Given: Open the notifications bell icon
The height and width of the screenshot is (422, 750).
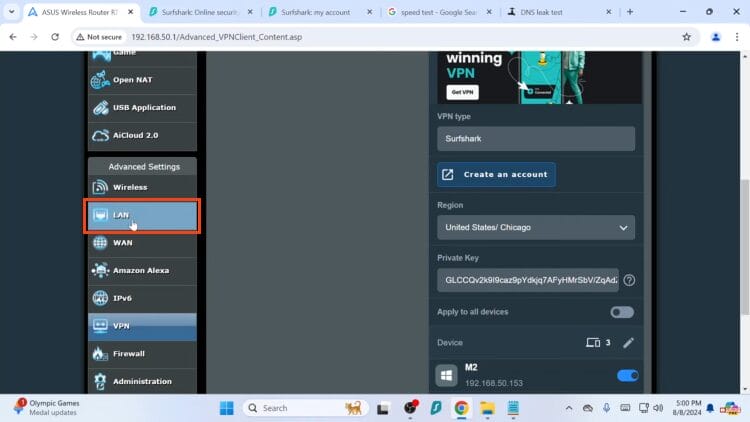Looking at the screenshot, I should (710, 408).
